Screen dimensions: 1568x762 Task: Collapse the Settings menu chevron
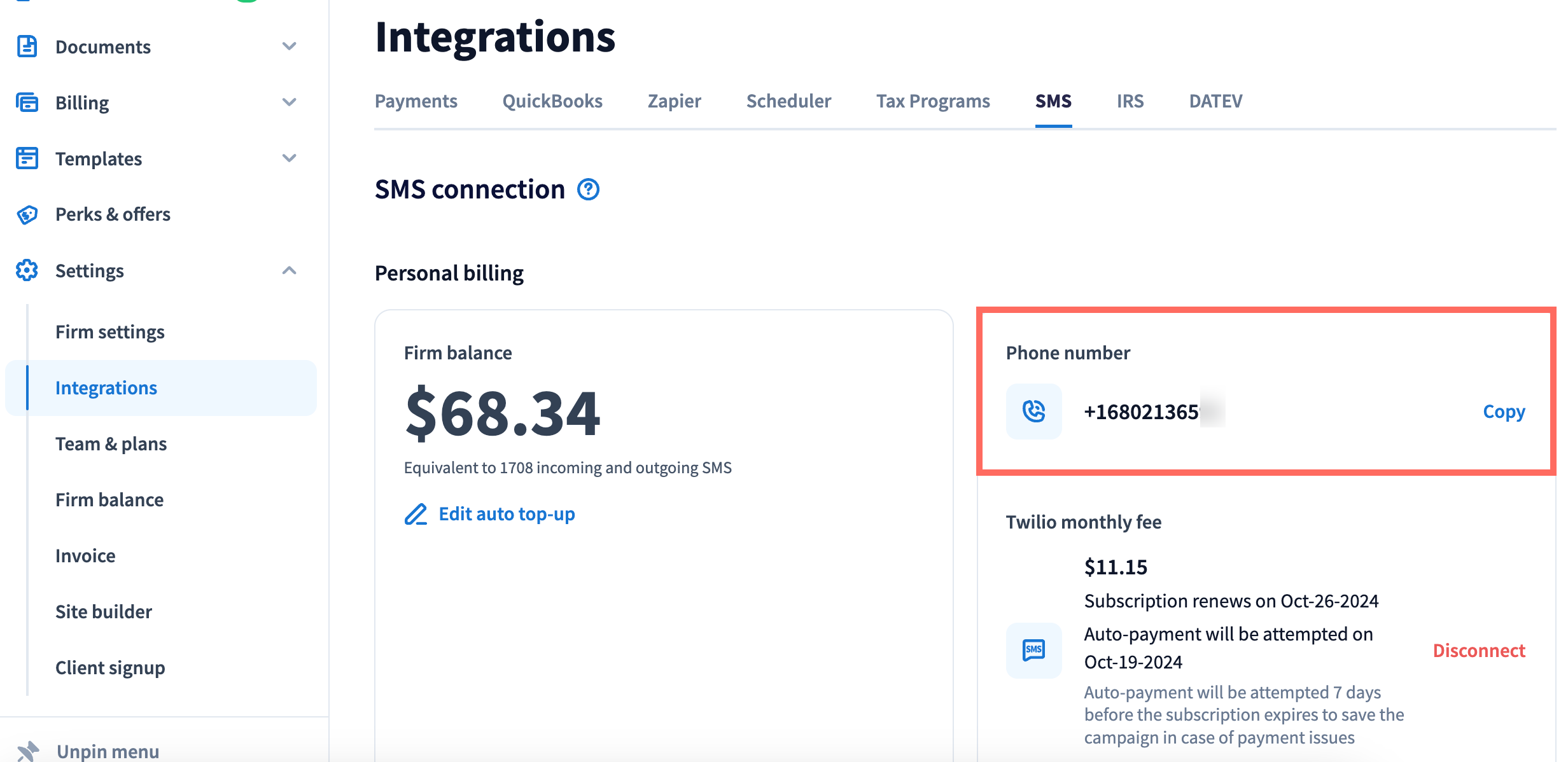pyautogui.click(x=290, y=270)
